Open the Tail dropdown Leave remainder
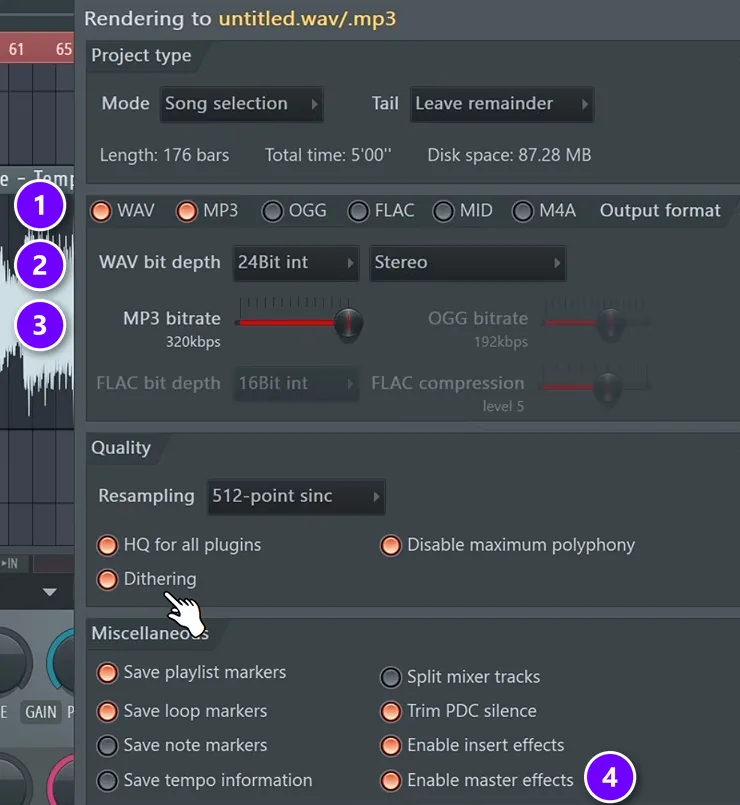The image size is (740, 805). (502, 104)
